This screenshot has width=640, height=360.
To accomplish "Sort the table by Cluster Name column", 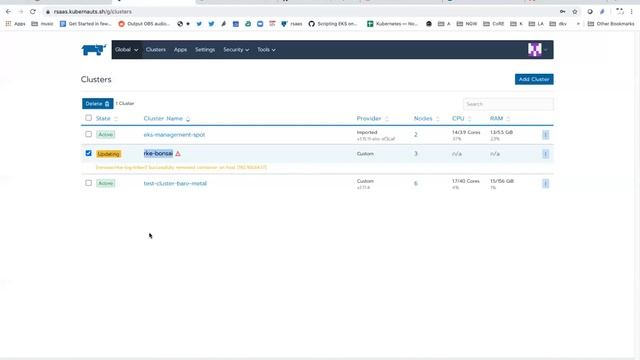I will click(167, 118).
